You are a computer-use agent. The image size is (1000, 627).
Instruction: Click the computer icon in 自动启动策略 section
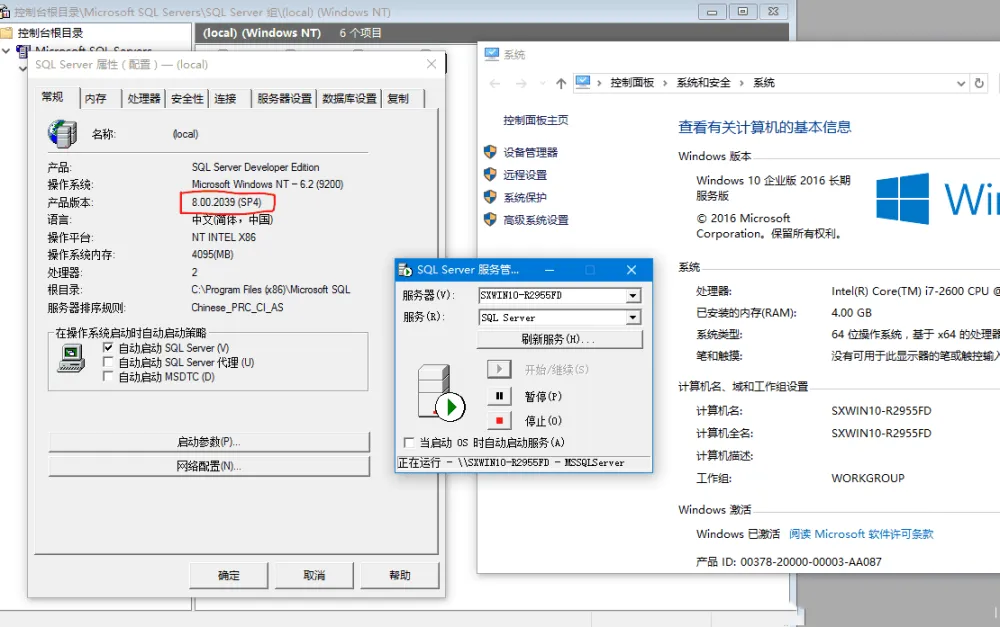click(x=71, y=356)
